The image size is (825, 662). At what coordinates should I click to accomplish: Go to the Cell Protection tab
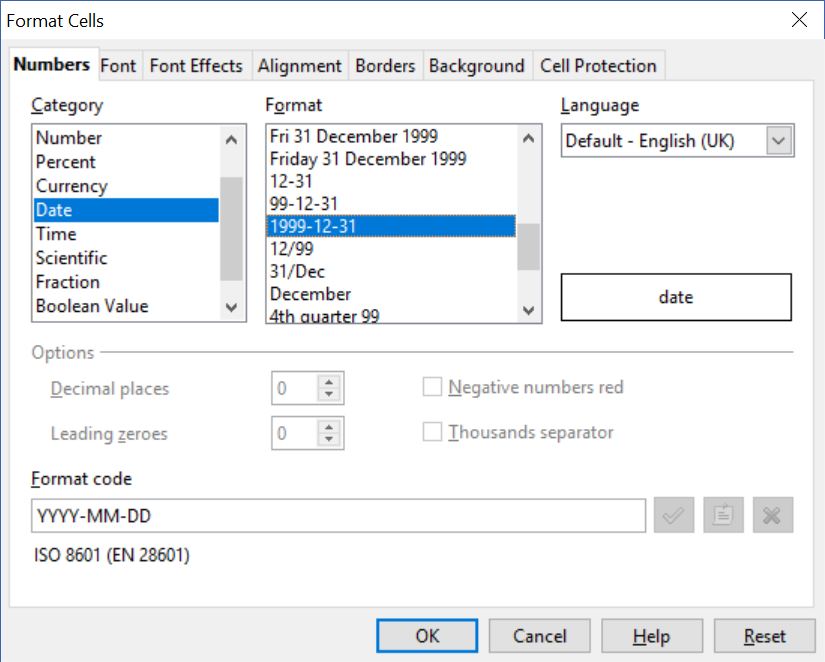pyautogui.click(x=598, y=66)
